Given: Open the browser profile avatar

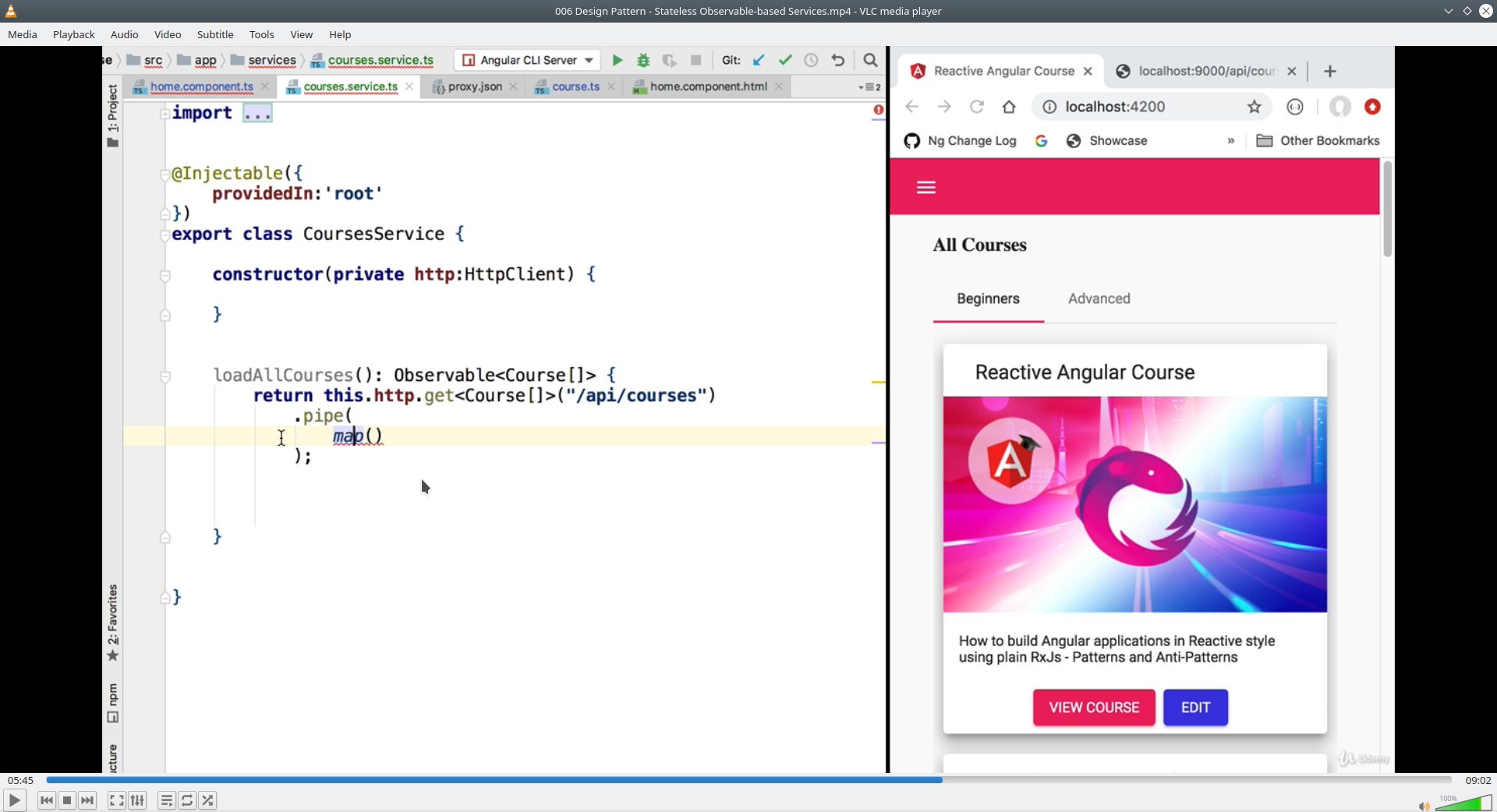Looking at the screenshot, I should 1340,107.
